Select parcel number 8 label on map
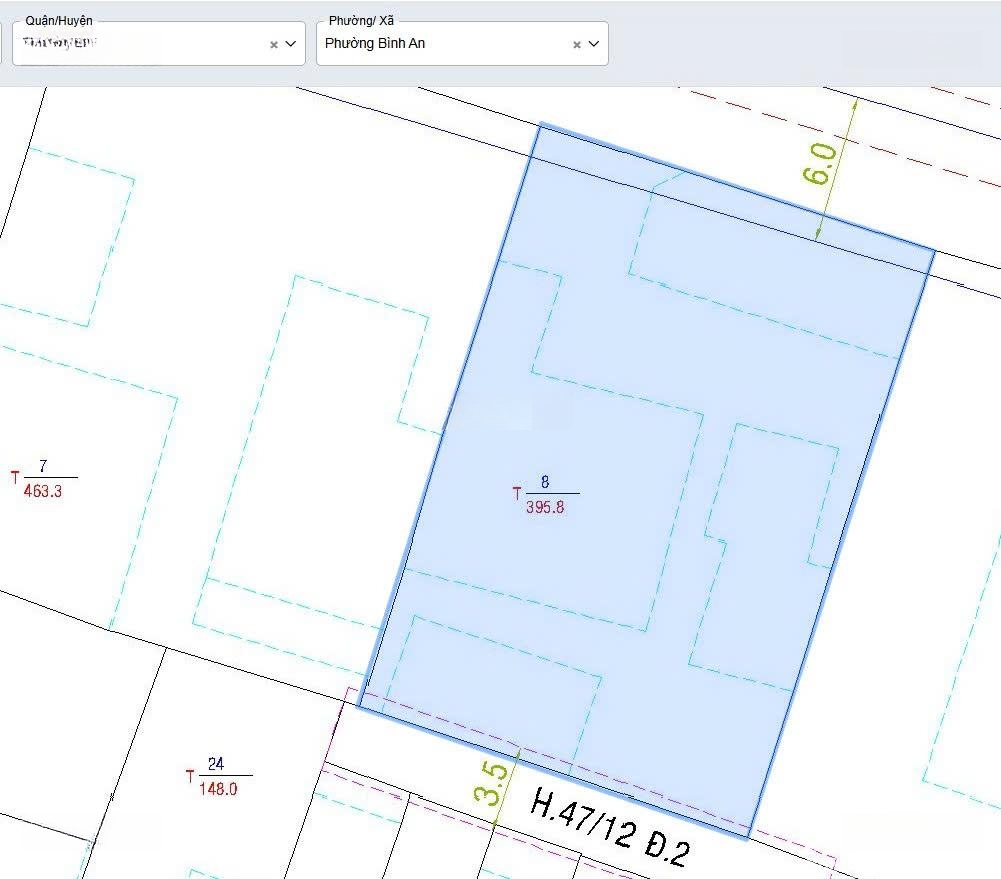Viewport: 1001px width, 879px height. click(545, 481)
